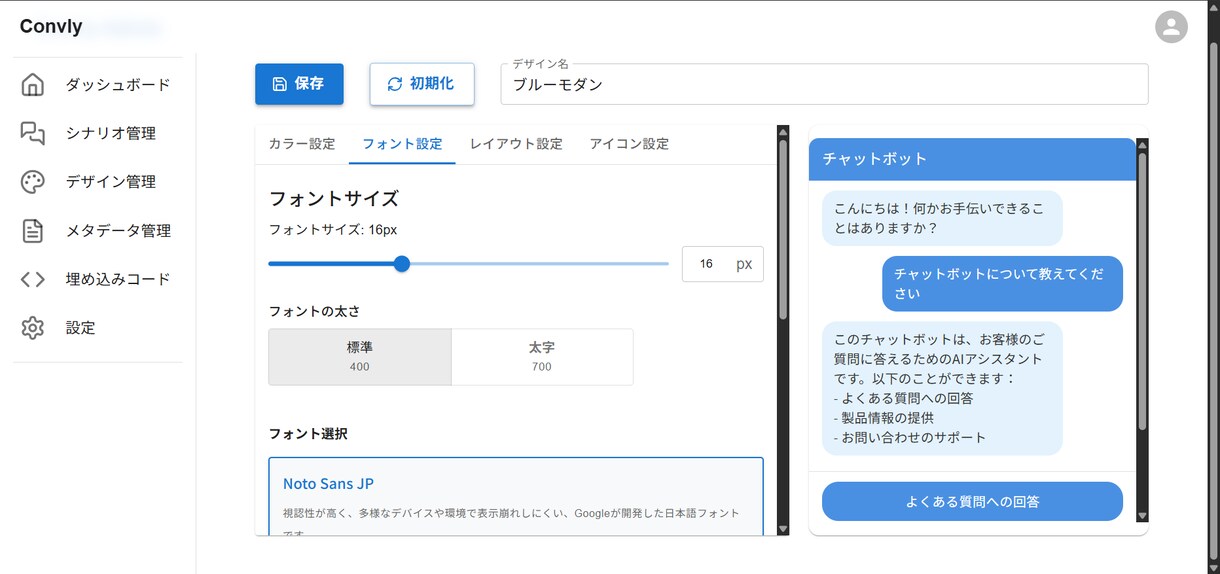Click the embed code brackets icon

coord(33,279)
